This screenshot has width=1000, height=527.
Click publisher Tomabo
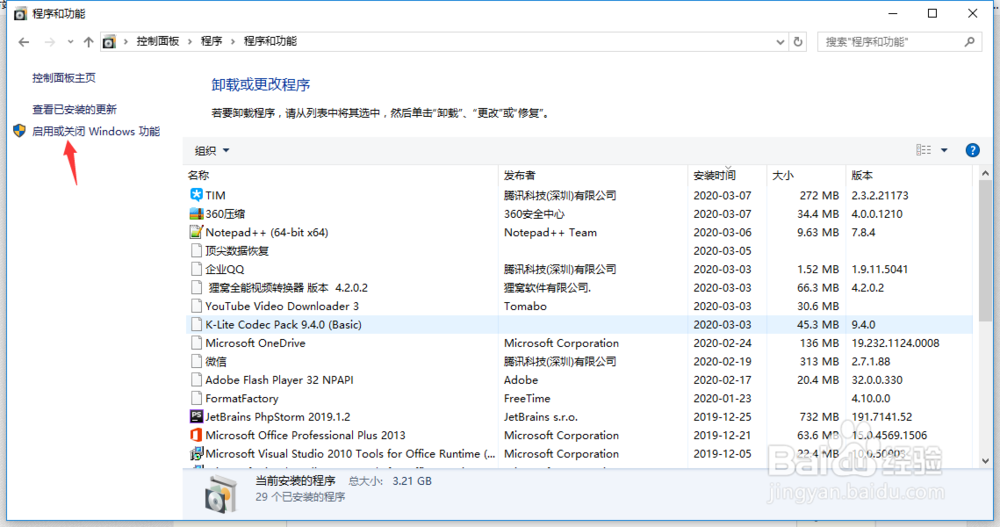click(x=526, y=306)
